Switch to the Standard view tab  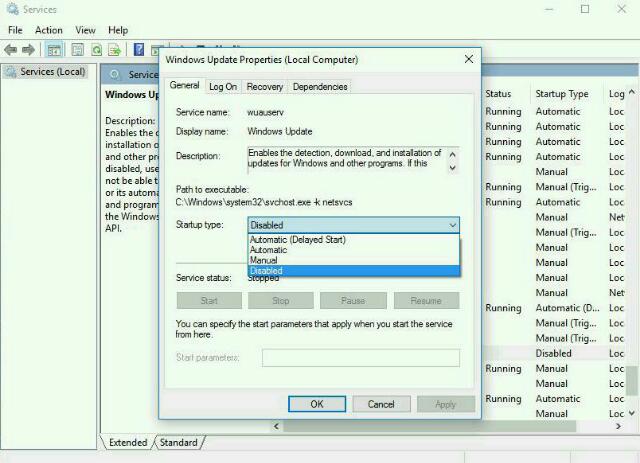coord(178,442)
